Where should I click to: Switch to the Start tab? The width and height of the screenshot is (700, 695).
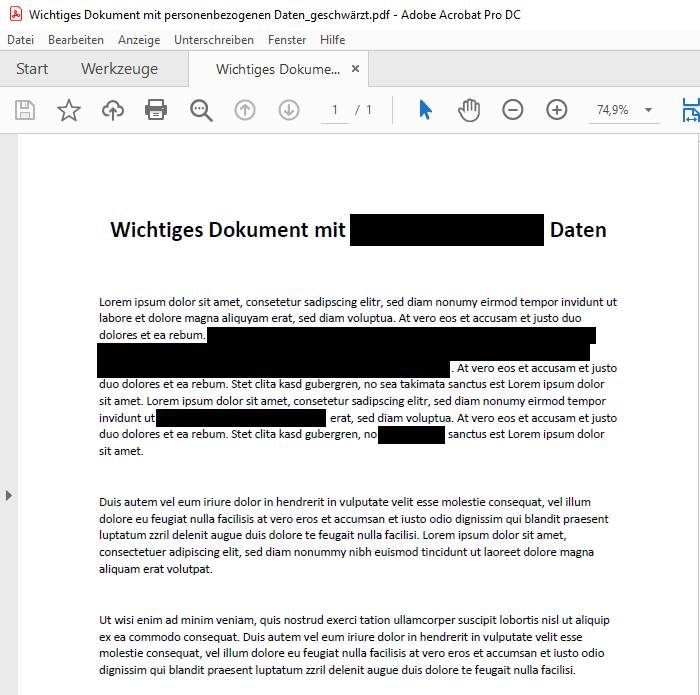point(32,69)
